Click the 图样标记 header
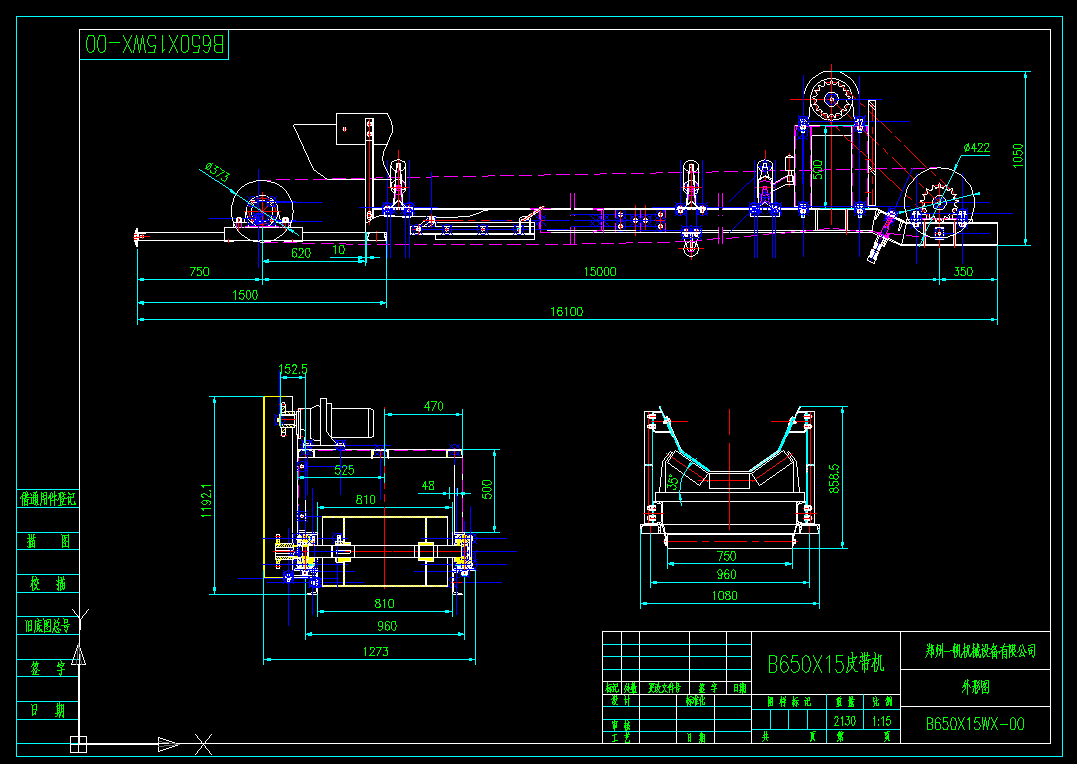Screen dimensions: 1077x764 (x=789, y=701)
